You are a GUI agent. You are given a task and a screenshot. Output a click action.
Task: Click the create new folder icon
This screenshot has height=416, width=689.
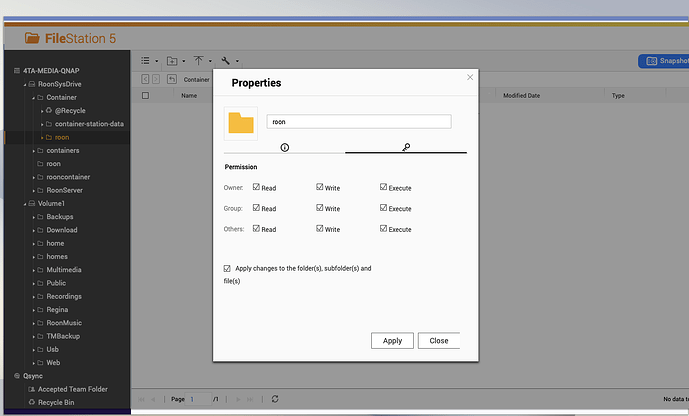click(x=172, y=61)
